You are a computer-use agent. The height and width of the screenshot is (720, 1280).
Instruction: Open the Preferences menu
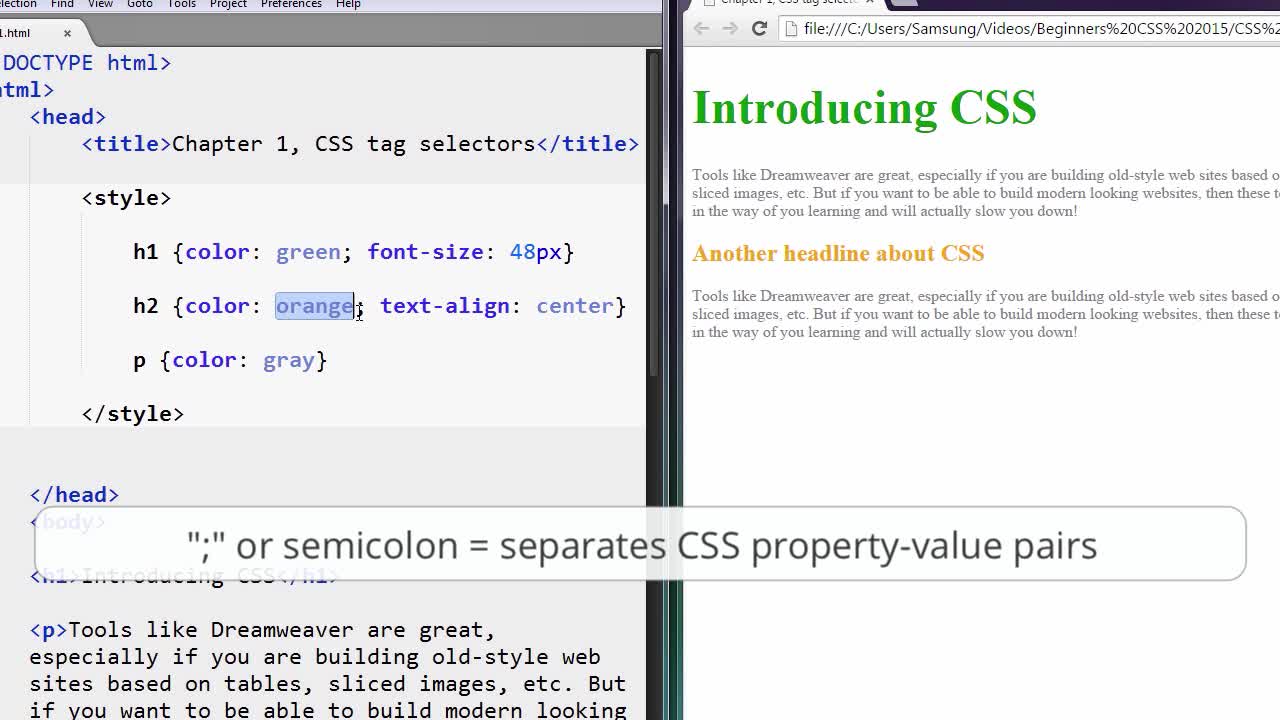click(291, 4)
